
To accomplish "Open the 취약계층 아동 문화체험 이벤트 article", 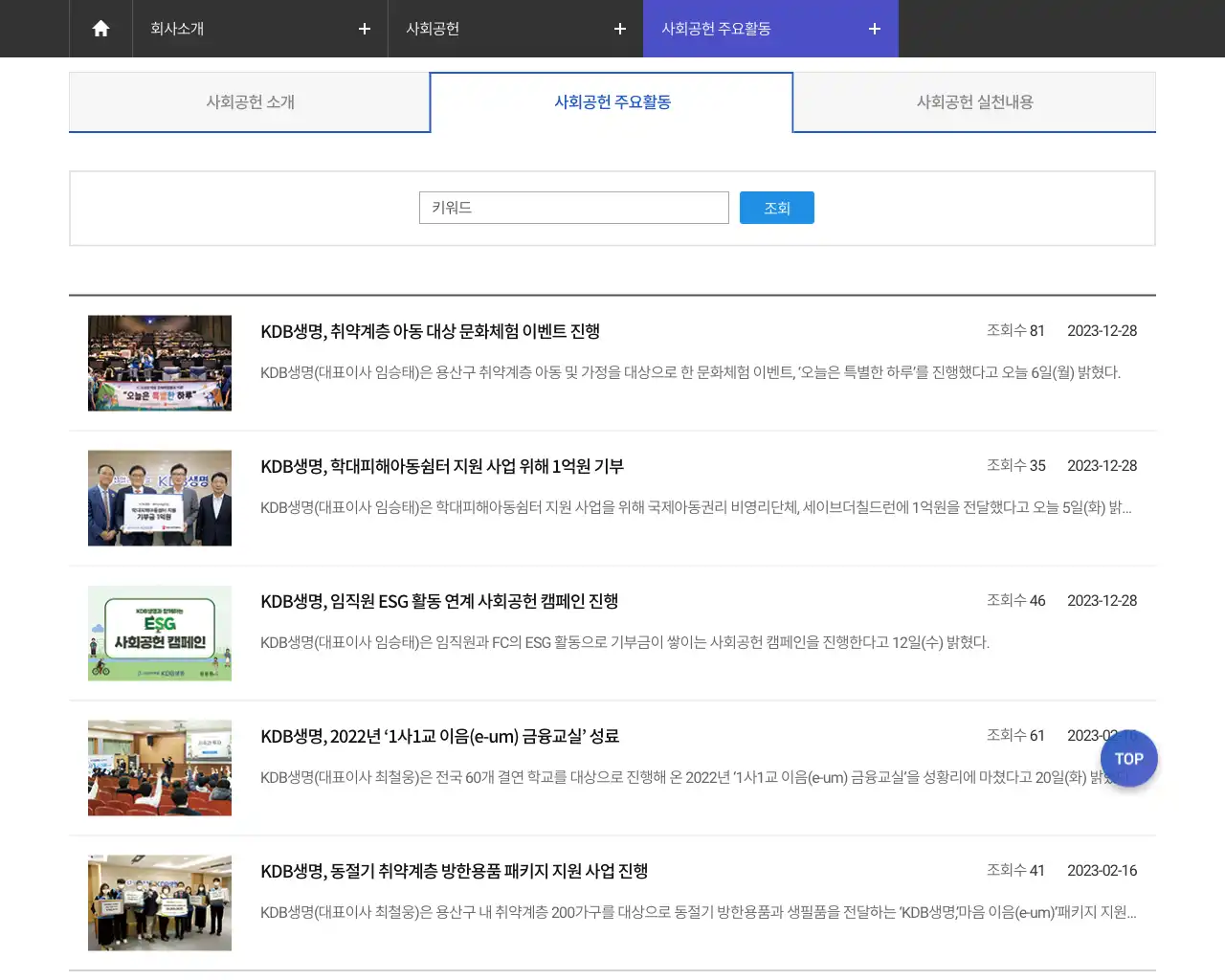I will tap(431, 331).
